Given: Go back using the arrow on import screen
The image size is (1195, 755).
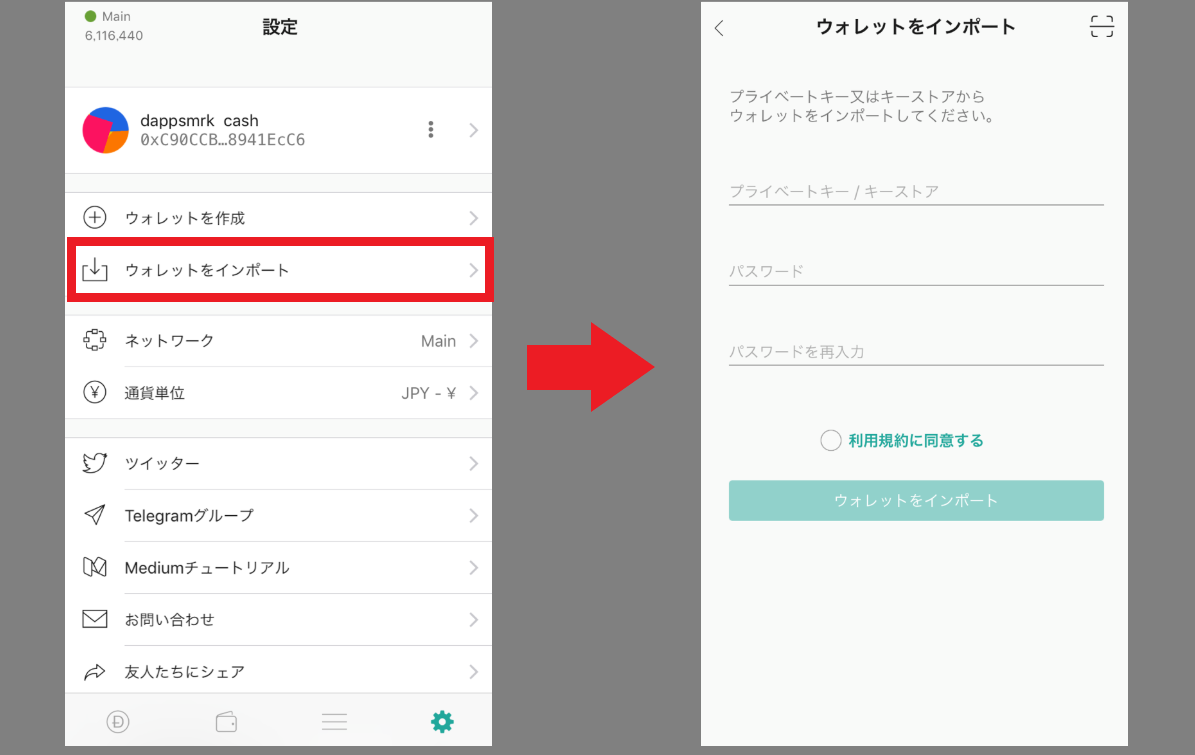Looking at the screenshot, I should click(719, 28).
